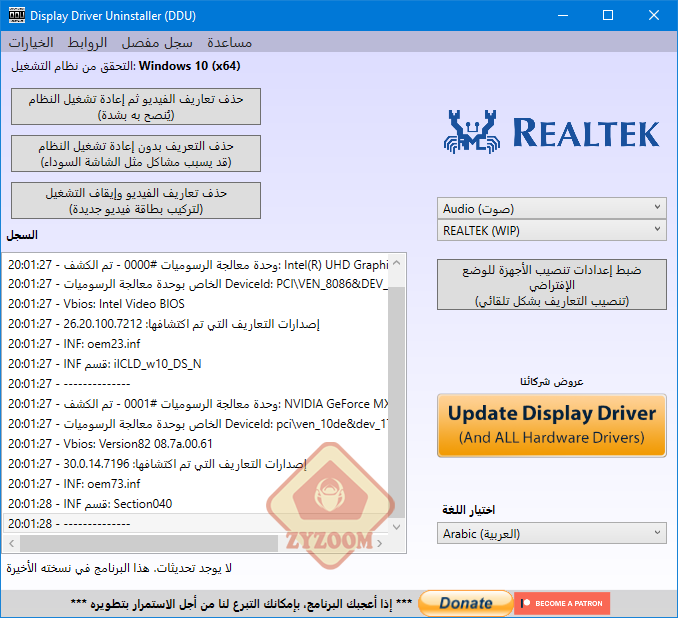Open the الروابط (Links) menu

(x=87, y=42)
